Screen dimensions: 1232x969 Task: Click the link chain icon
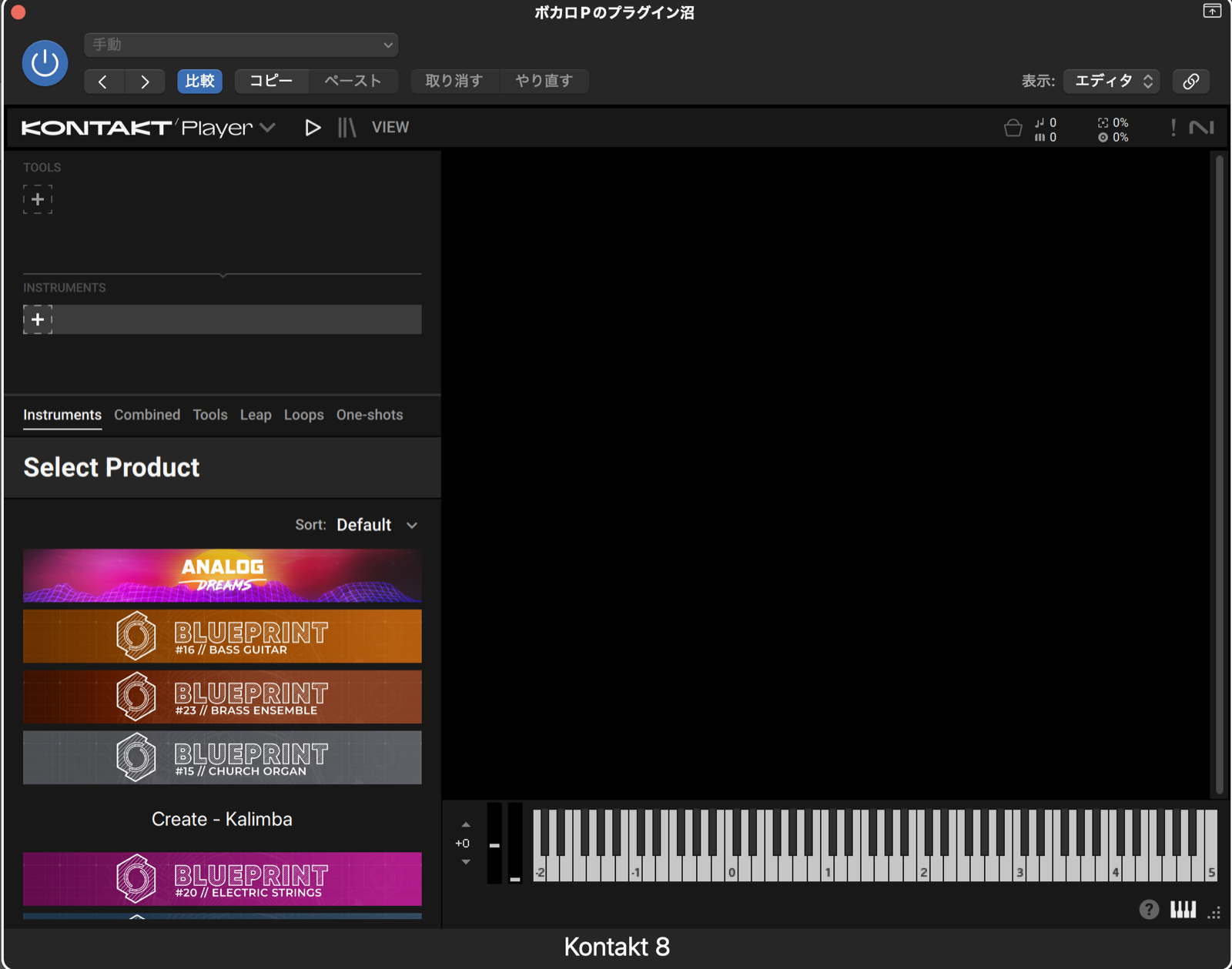coord(1190,81)
